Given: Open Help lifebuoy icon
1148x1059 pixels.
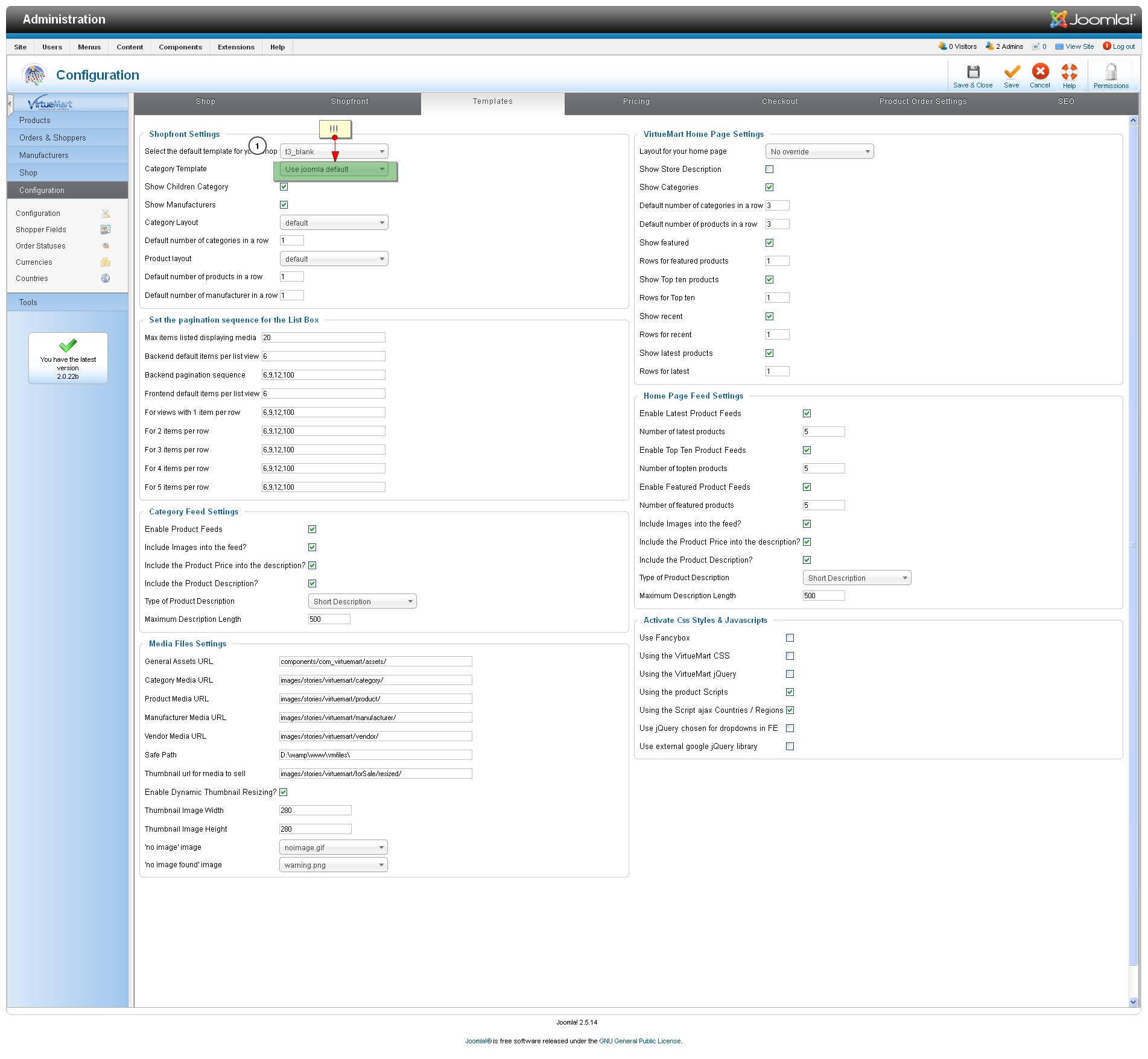Looking at the screenshot, I should click(x=1069, y=72).
